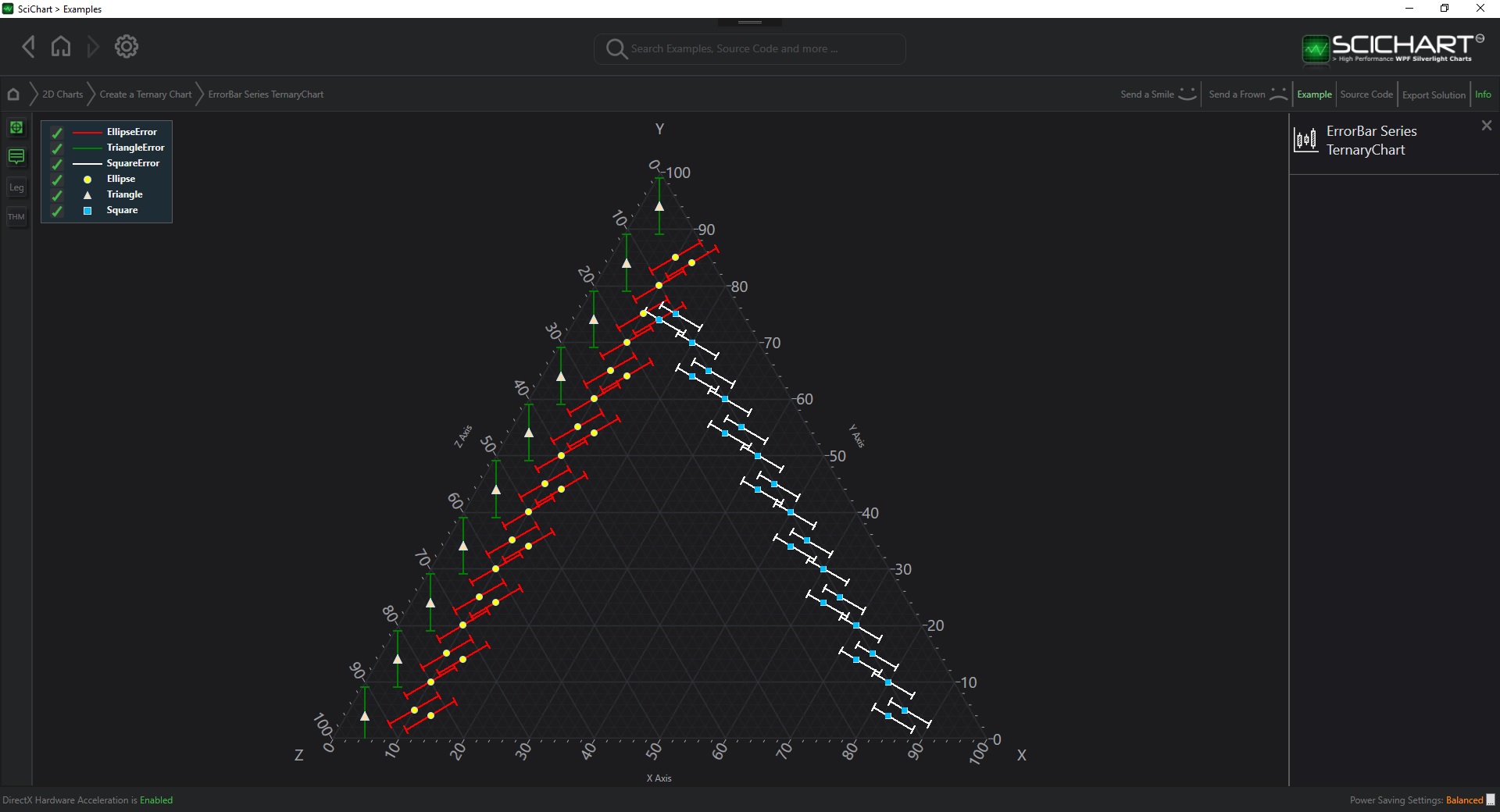
Task: Click the forward navigation arrow
Action: 93,47
